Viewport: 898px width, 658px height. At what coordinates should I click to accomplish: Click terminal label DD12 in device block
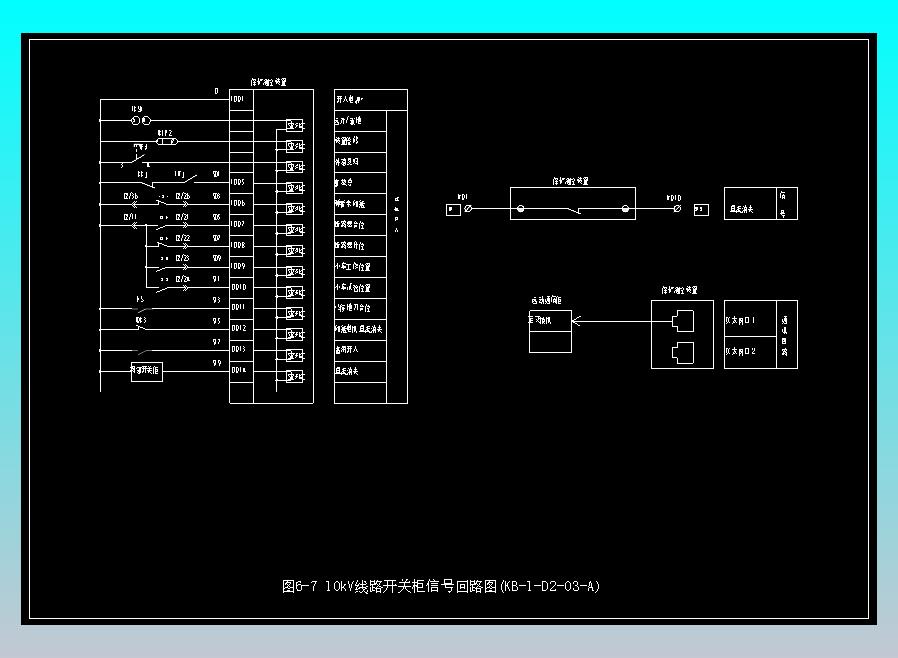tap(239, 328)
